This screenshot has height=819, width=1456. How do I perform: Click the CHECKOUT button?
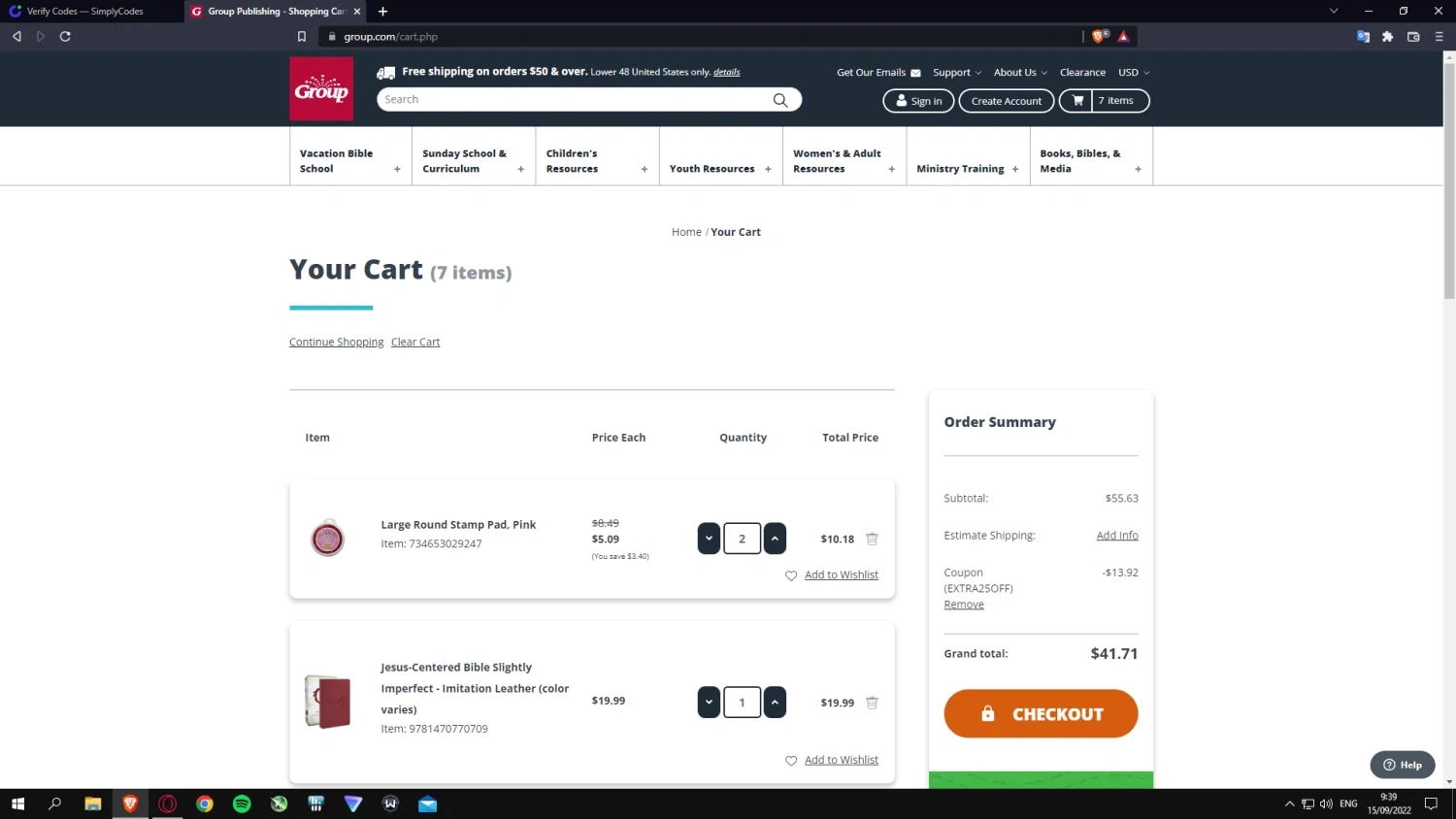tap(1041, 714)
